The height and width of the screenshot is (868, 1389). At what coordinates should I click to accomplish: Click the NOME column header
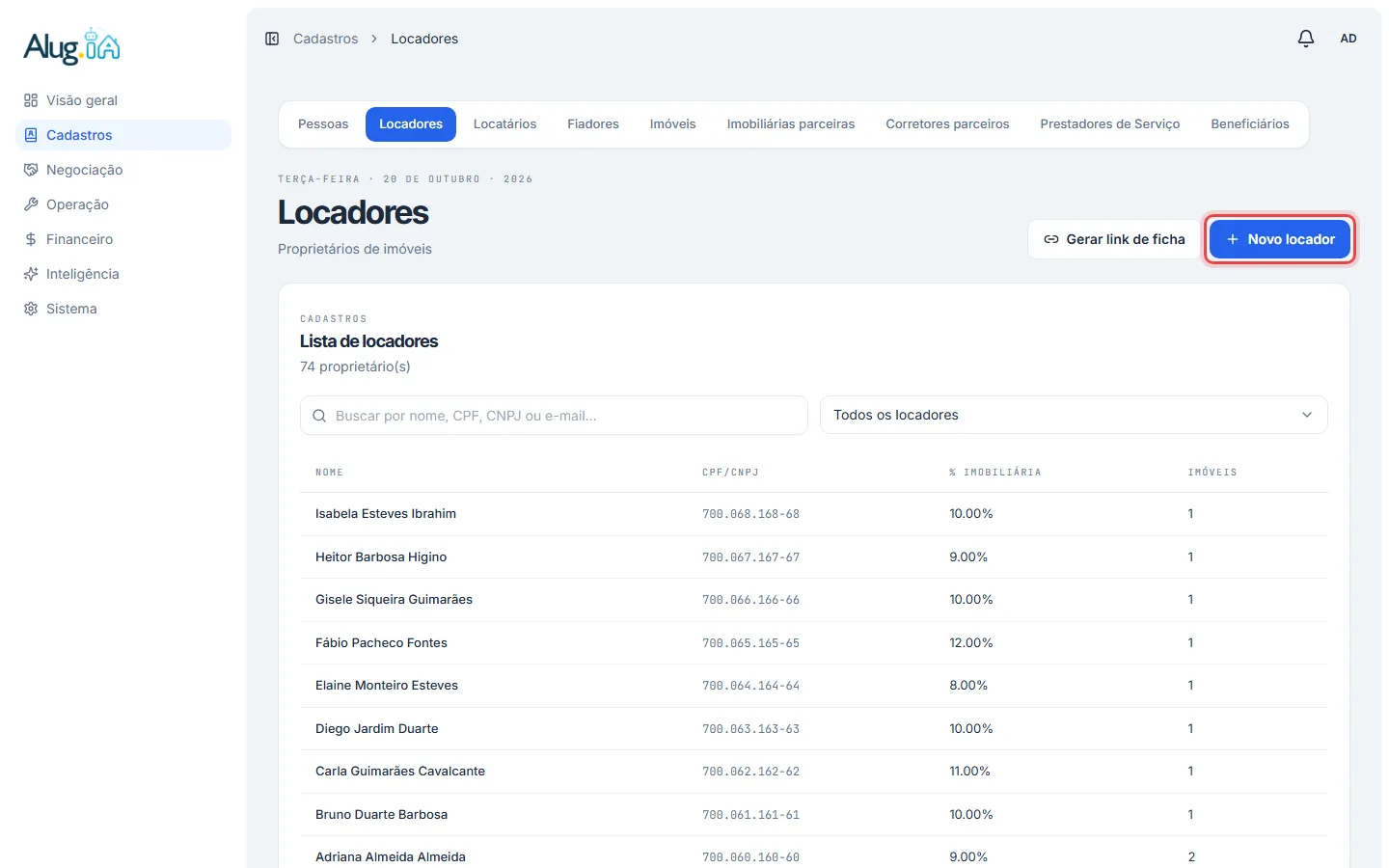[329, 473]
